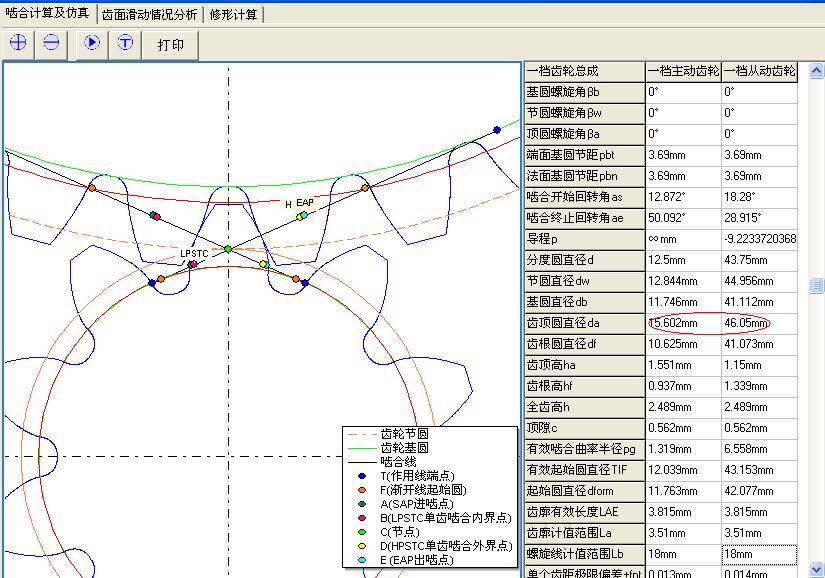Go to the 修形计算 tab
The image size is (825, 578).
233,15
